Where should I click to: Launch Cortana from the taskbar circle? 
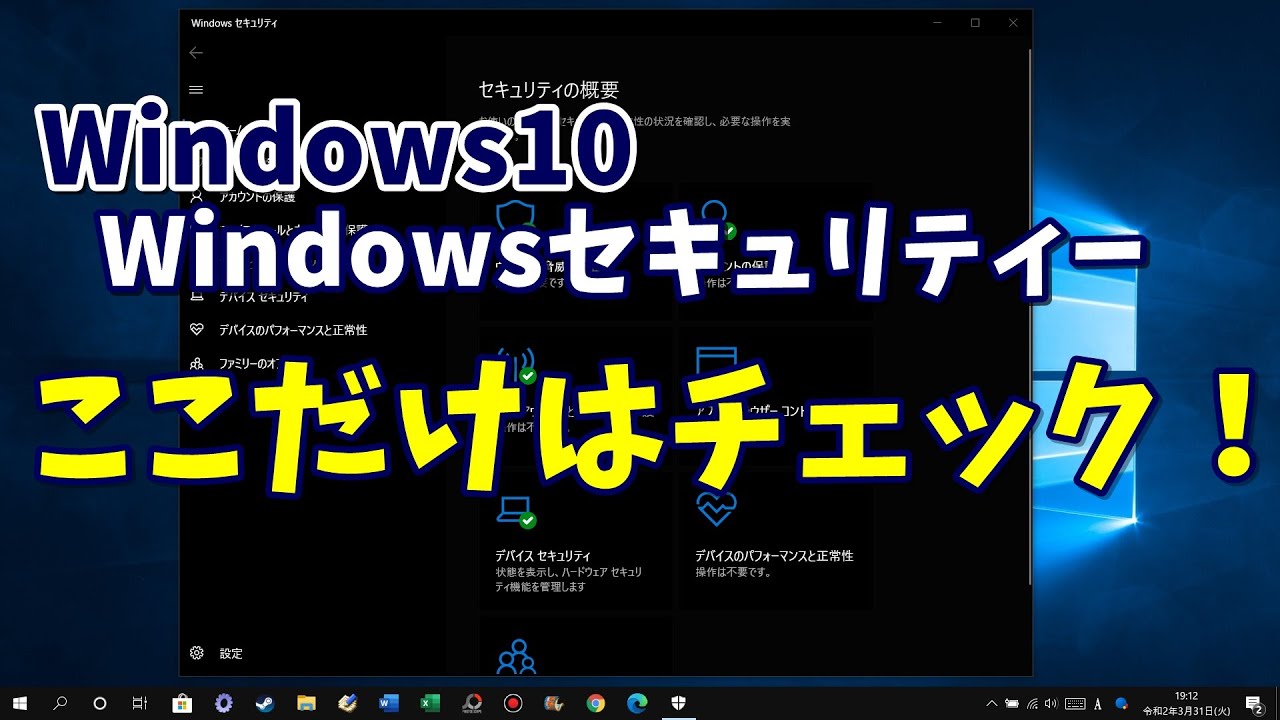point(100,703)
